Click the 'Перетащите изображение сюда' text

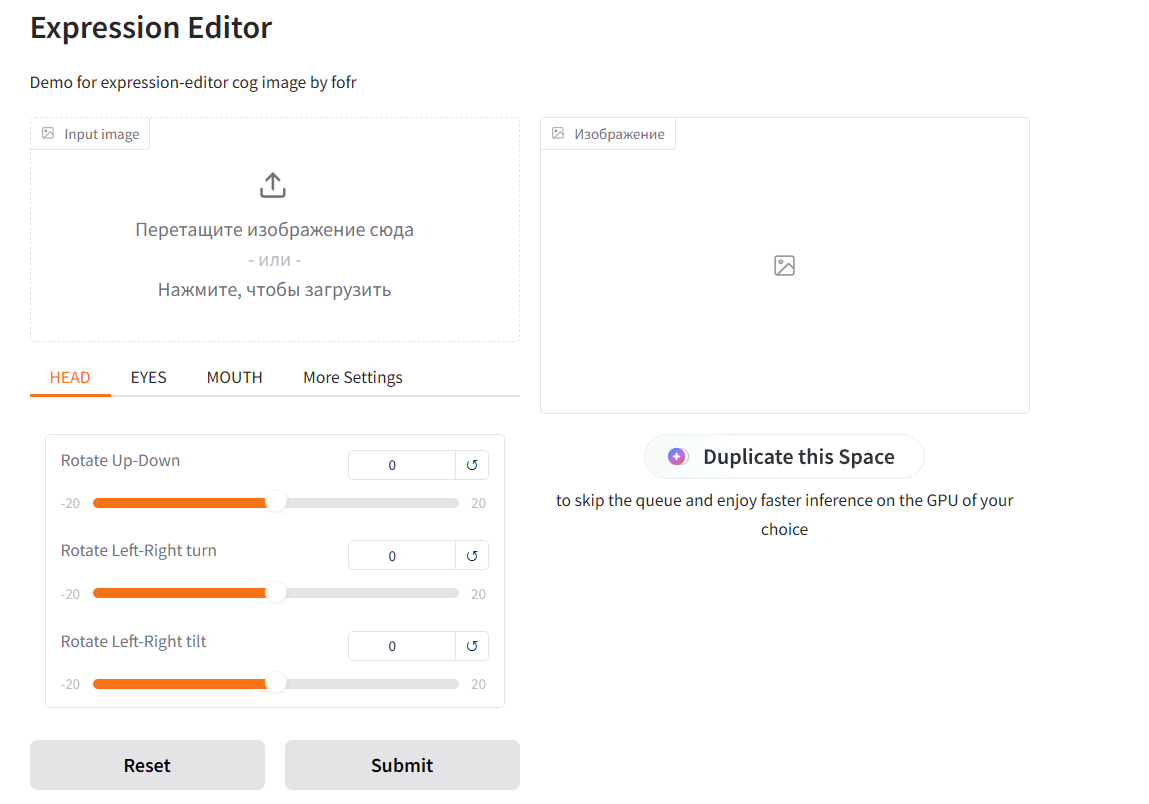pyautogui.click(x=275, y=229)
